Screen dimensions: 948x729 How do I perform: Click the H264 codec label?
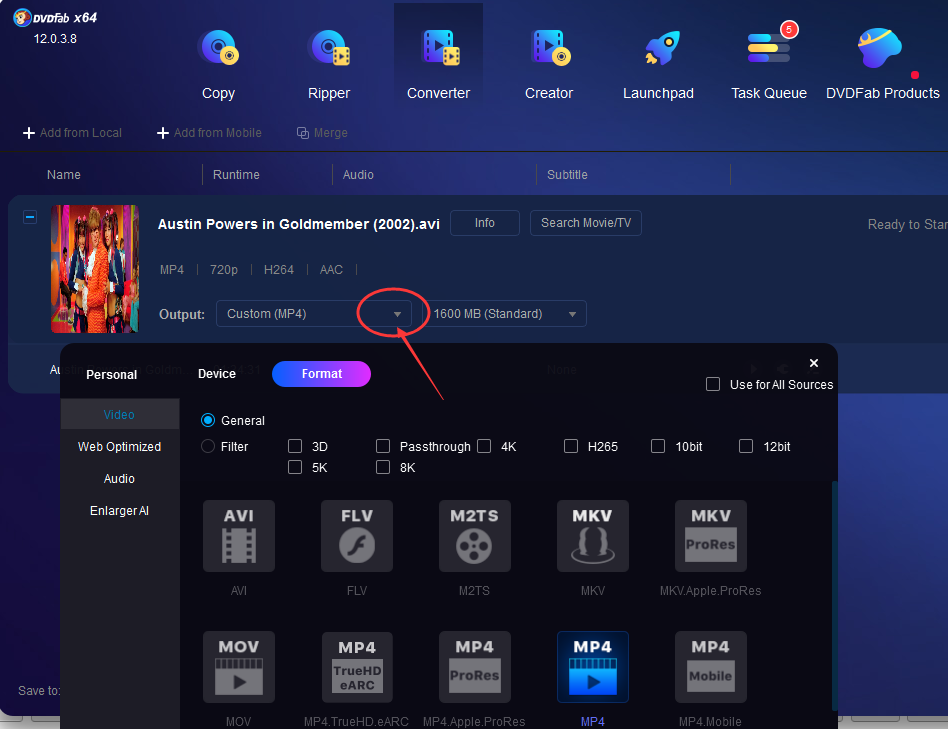[279, 270]
